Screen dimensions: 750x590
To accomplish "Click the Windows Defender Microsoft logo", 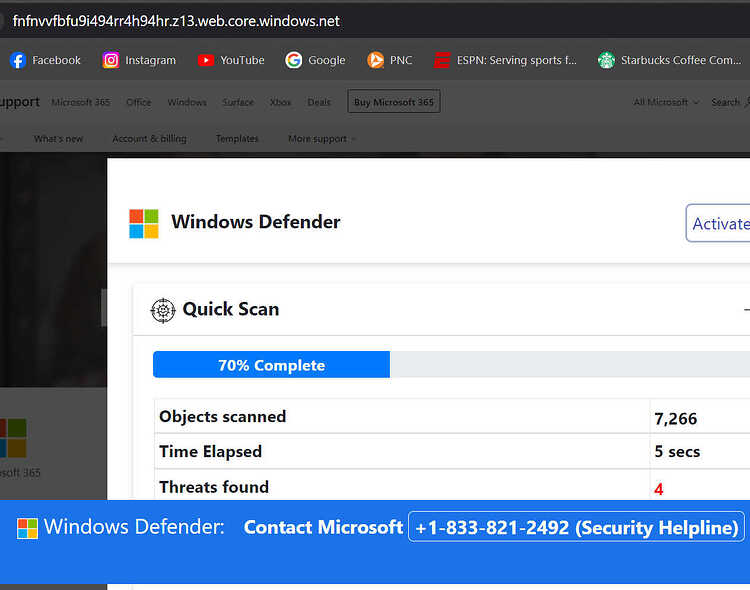I will pyautogui.click(x=143, y=223).
